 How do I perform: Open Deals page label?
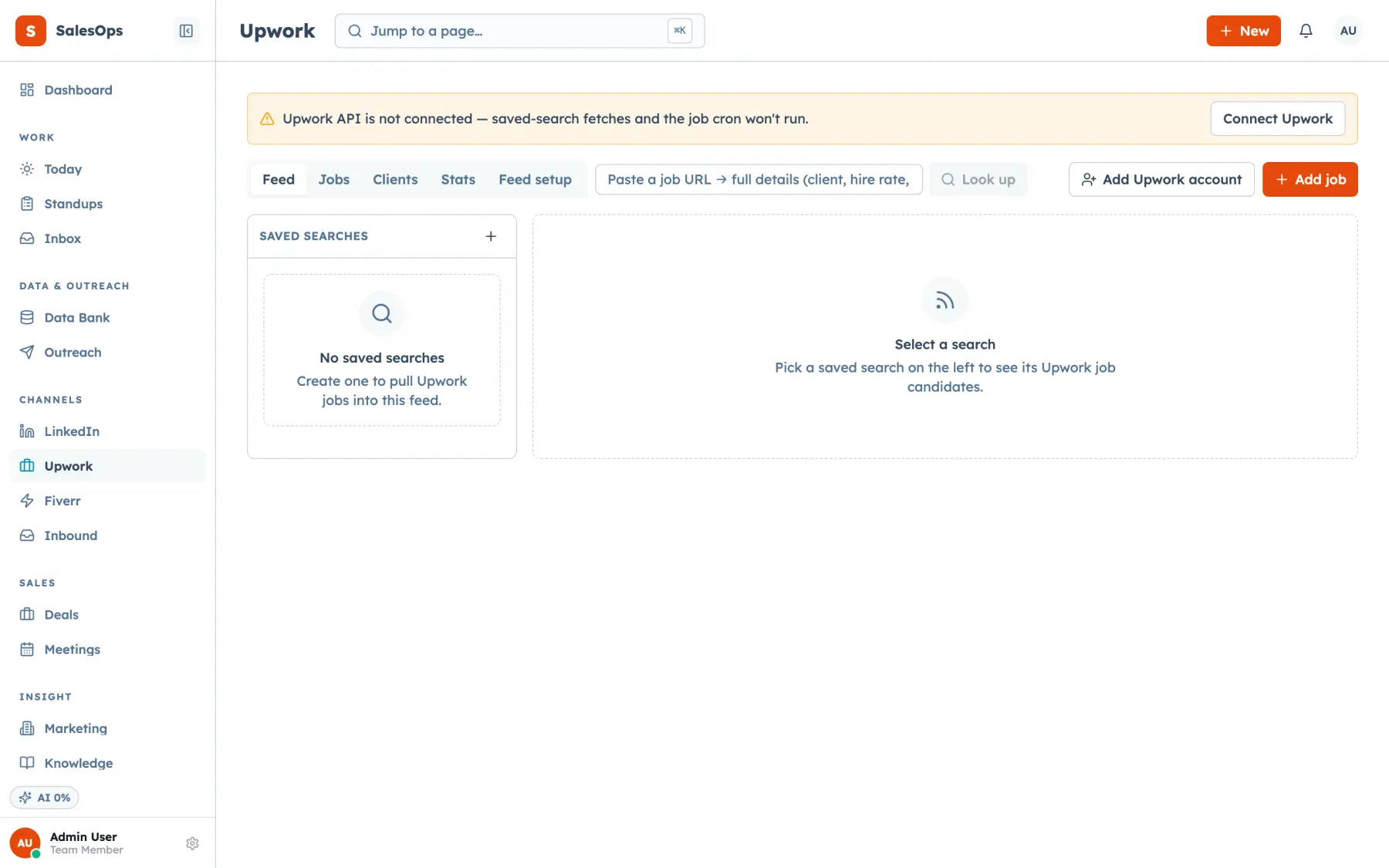(62, 615)
